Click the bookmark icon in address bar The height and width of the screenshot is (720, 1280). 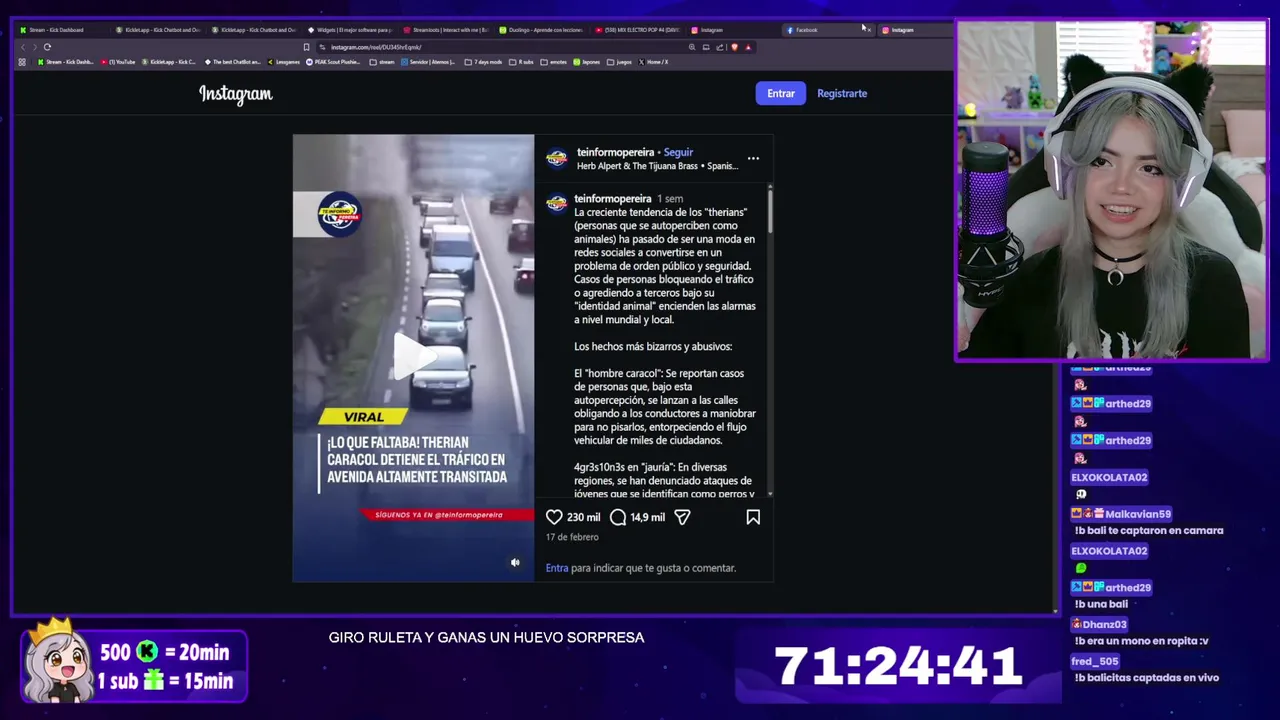pyautogui.click(x=306, y=47)
